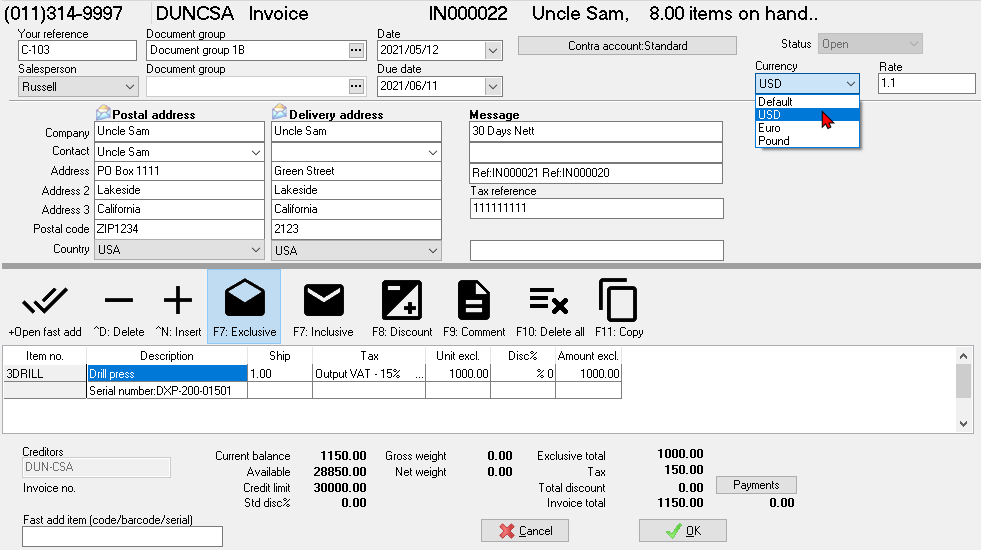Click the Delivery address envelope icon
The height and width of the screenshot is (550, 981).
point(279,113)
